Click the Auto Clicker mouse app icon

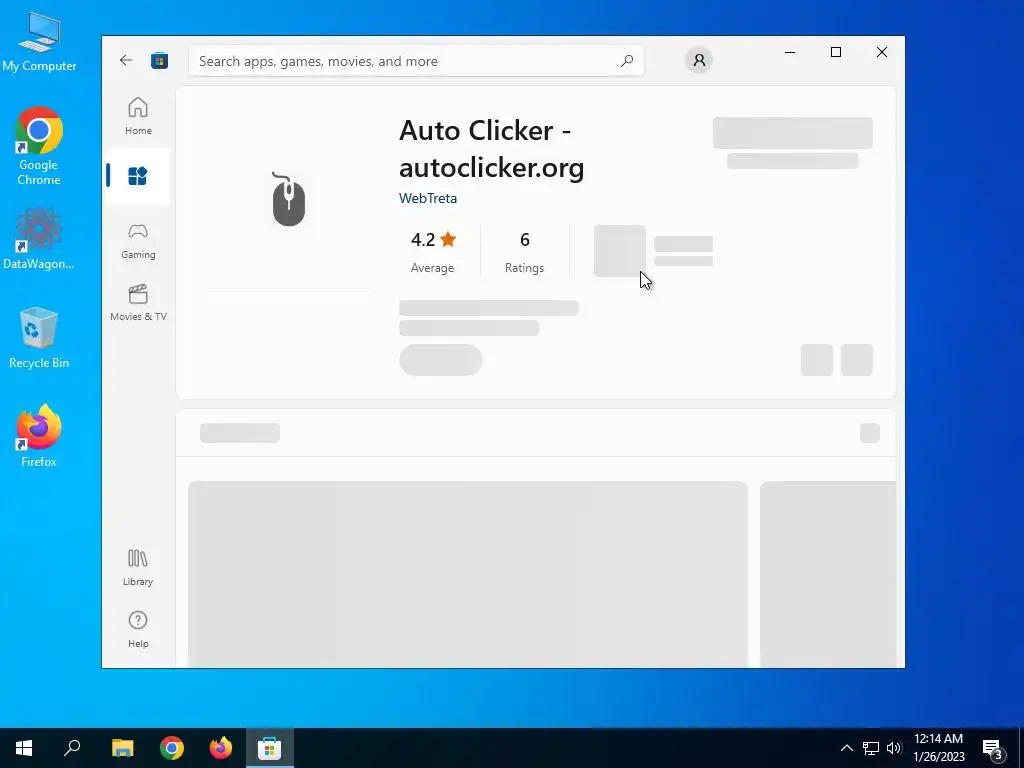point(288,199)
